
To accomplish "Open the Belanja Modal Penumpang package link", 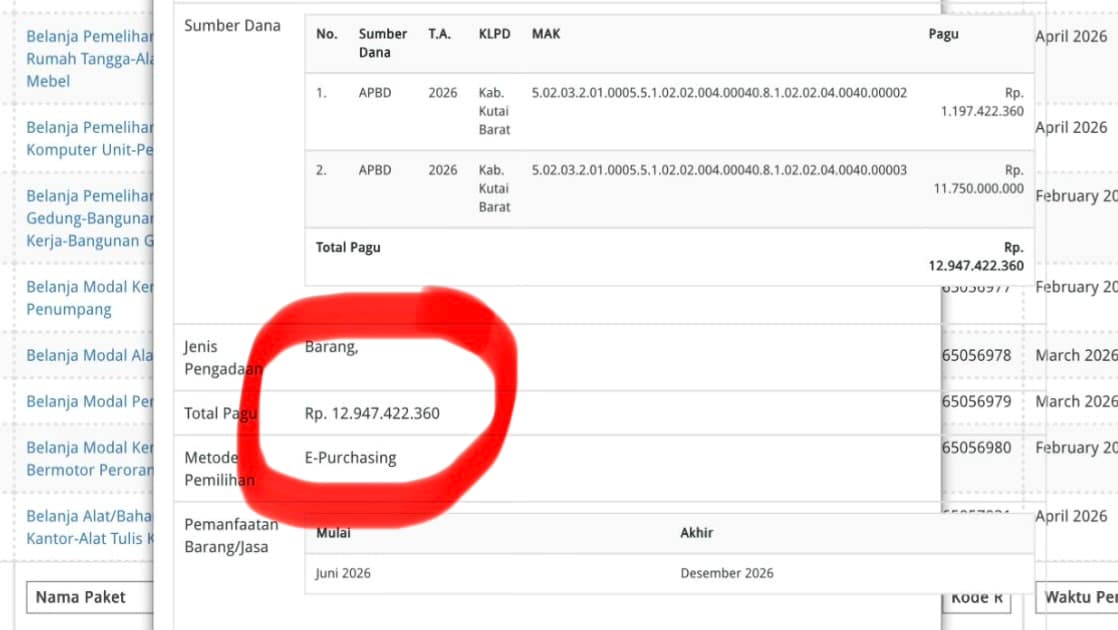I will tap(90, 298).
